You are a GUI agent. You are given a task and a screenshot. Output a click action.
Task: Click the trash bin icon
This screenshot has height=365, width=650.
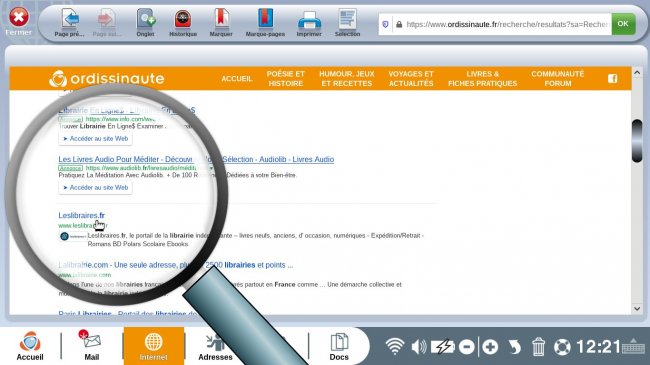(x=538, y=347)
